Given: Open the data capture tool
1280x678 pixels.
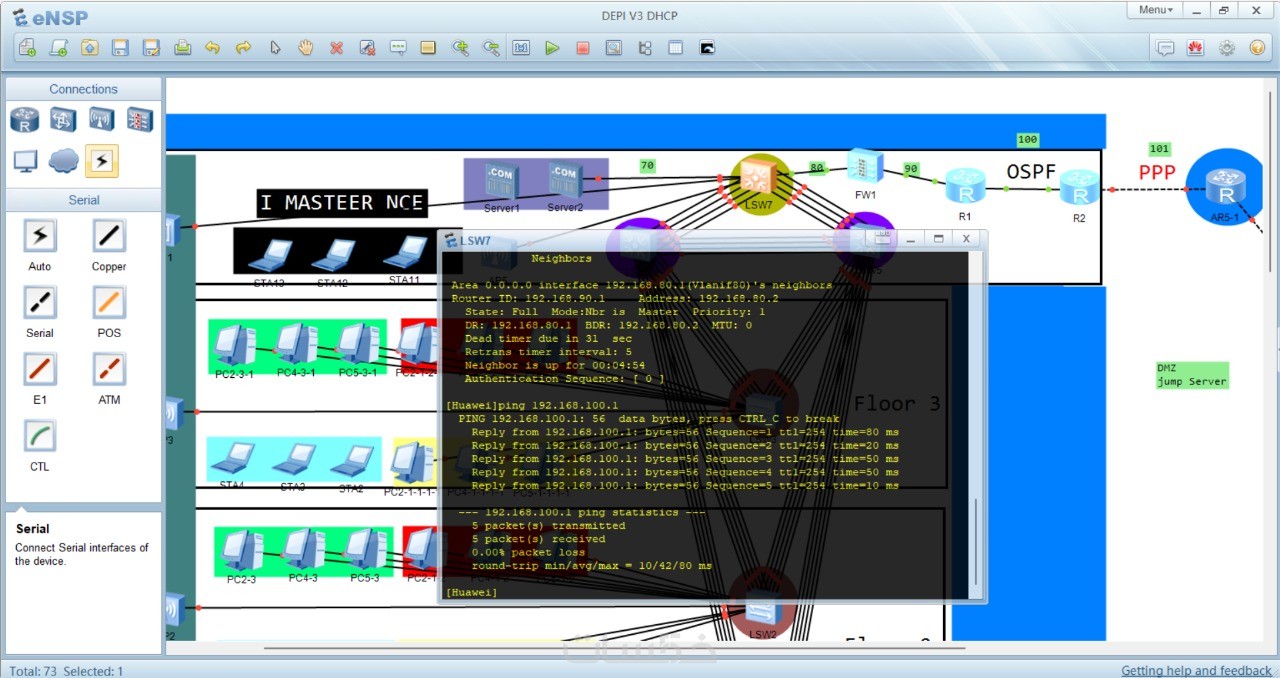Looking at the screenshot, I should click(614, 47).
